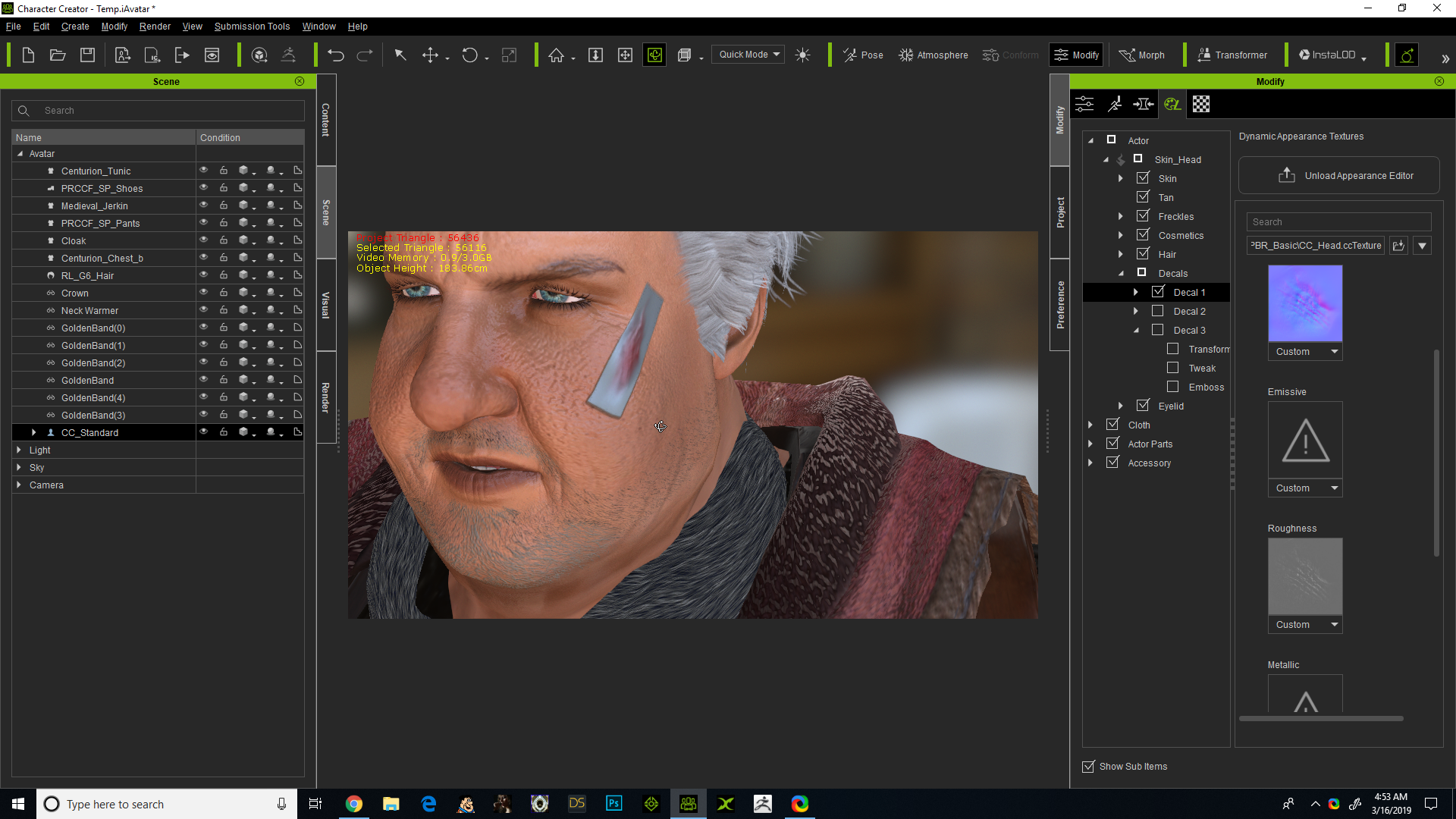Viewport: 1456px width, 819px height.
Task: Open the Render menu
Action: coord(155,27)
